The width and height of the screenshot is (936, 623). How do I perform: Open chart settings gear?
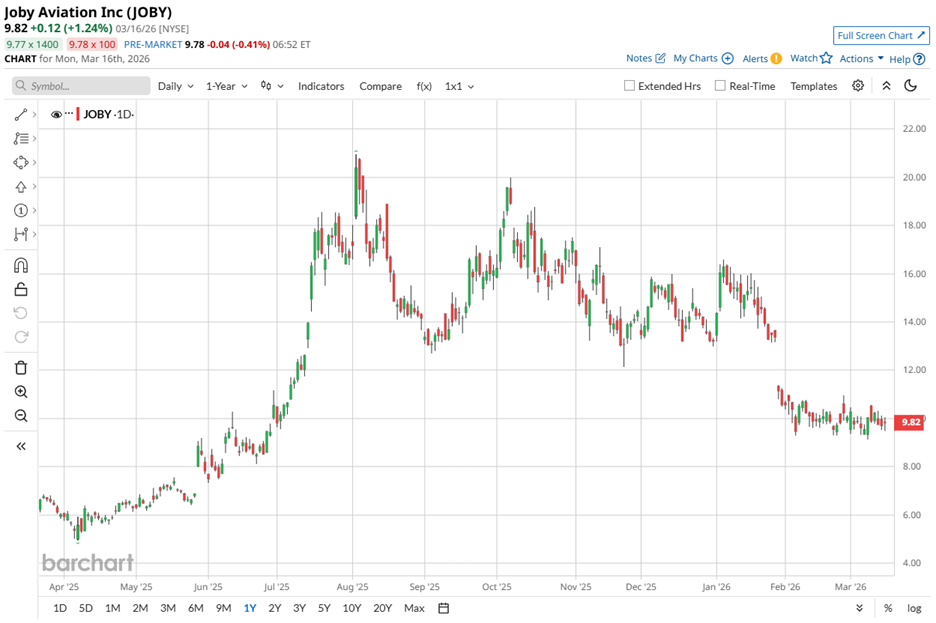858,85
